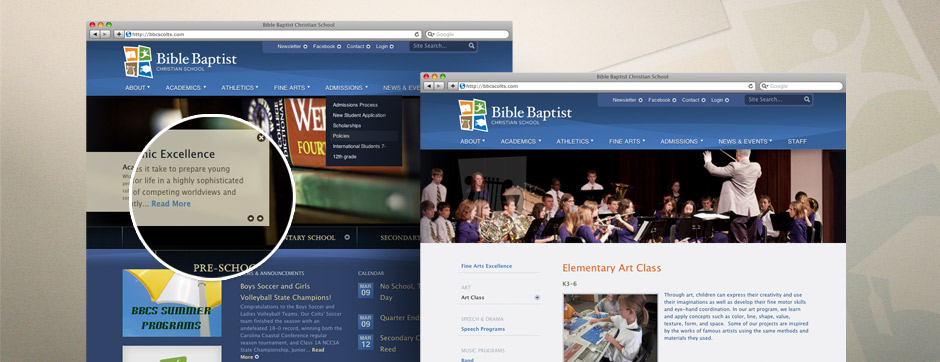The image size is (940, 362).
Task: Open the STAFF page in right window
Action: (797, 141)
